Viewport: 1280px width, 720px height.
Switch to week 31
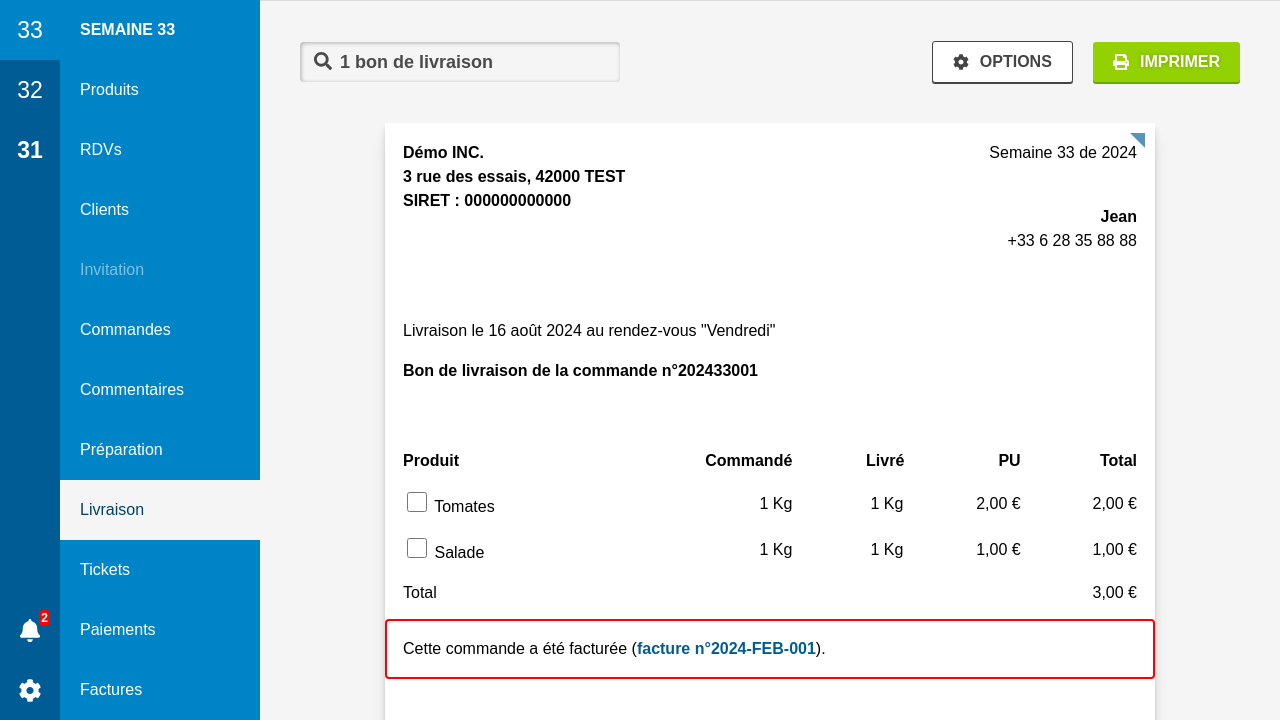[x=30, y=150]
